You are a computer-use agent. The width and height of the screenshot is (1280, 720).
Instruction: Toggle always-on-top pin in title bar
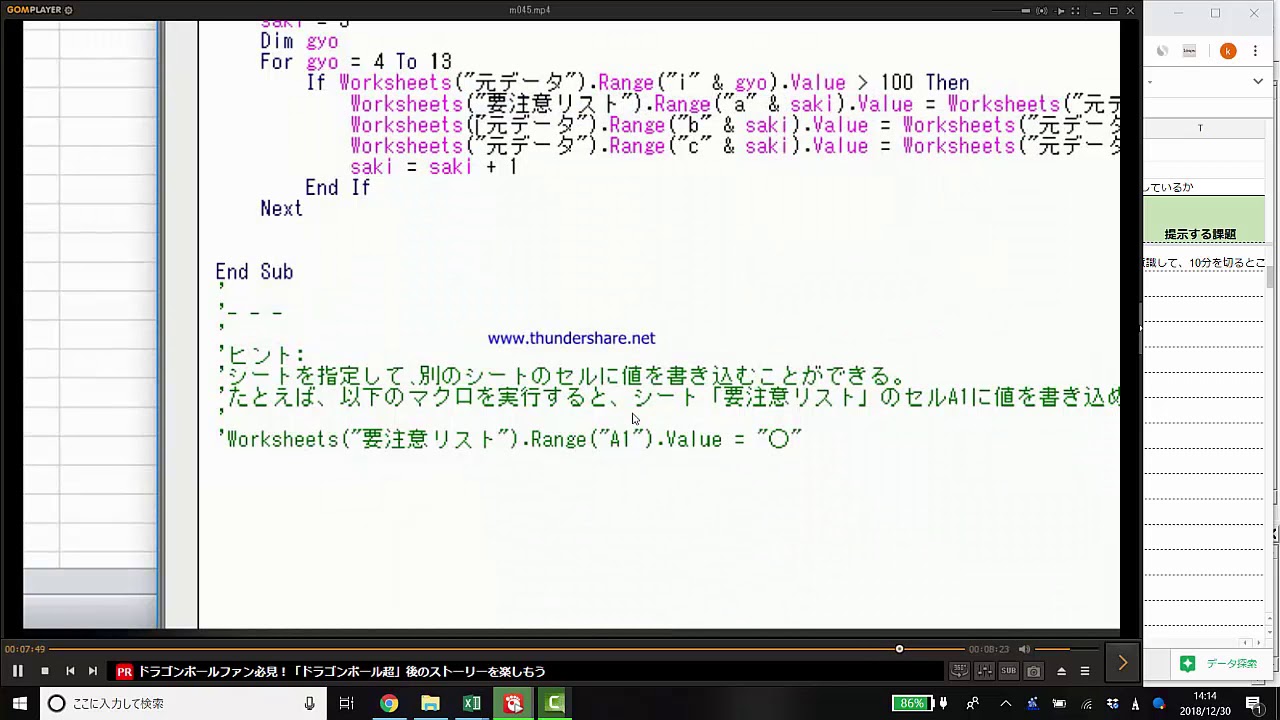(1059, 11)
